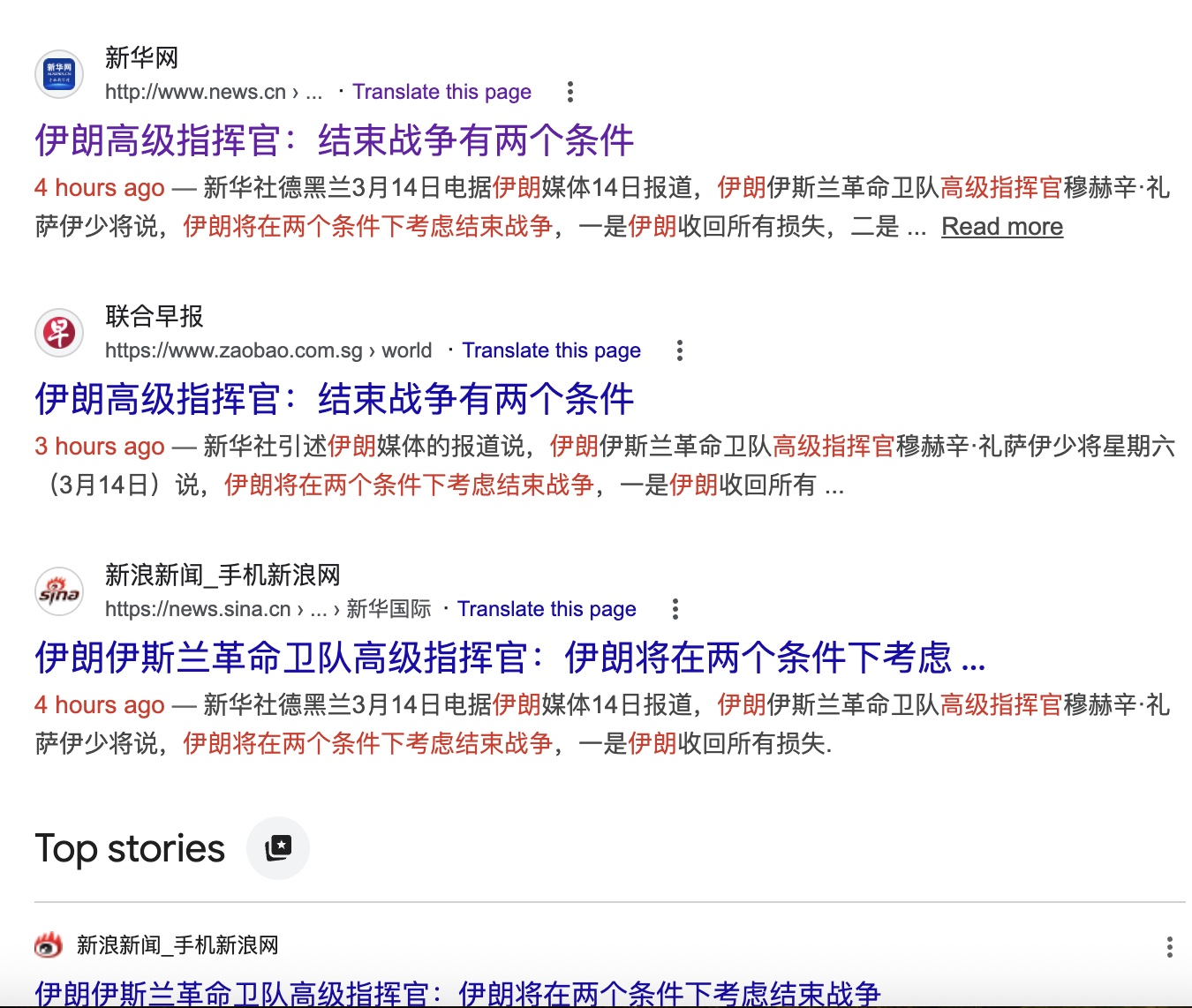Open the Xinhua article headline link

(334, 140)
